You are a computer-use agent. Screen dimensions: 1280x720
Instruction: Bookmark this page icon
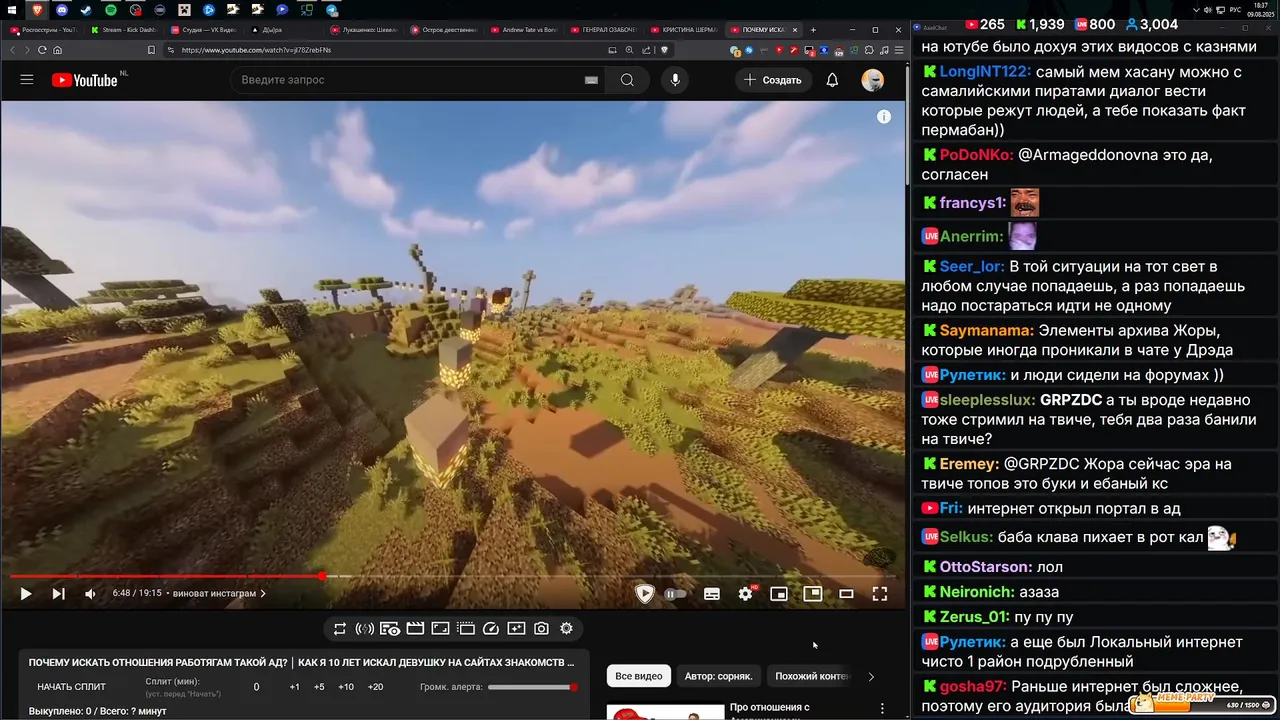[x=151, y=50]
